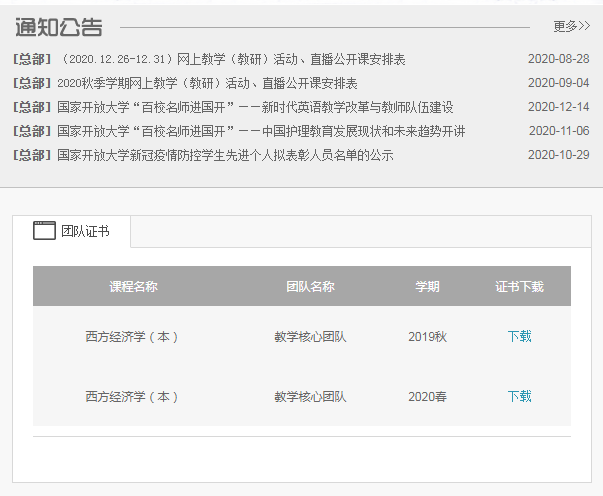This screenshot has width=603, height=496.
Task: Click the 通知公告 section heading
Action: coord(58,26)
